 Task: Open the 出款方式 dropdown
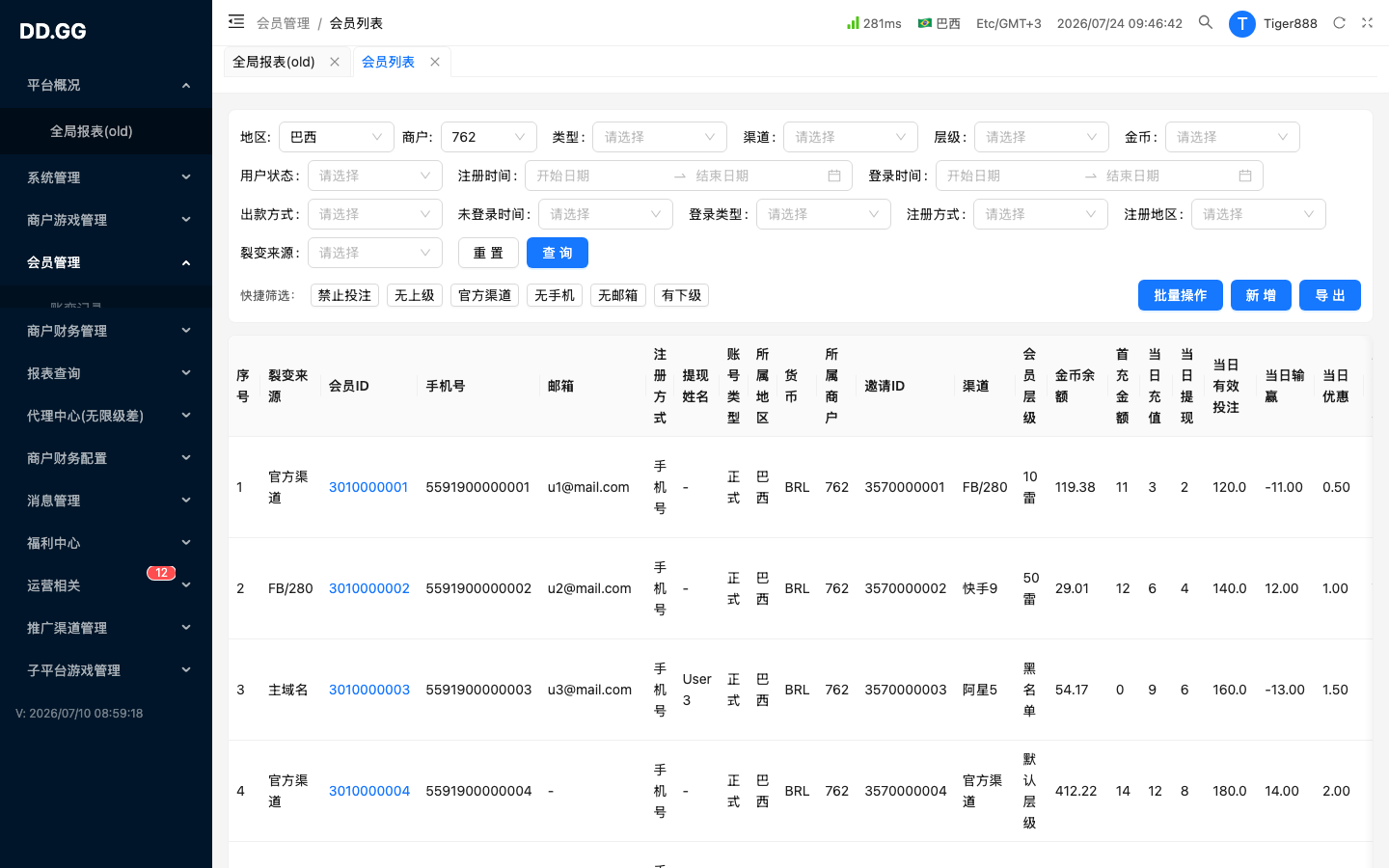point(375,214)
